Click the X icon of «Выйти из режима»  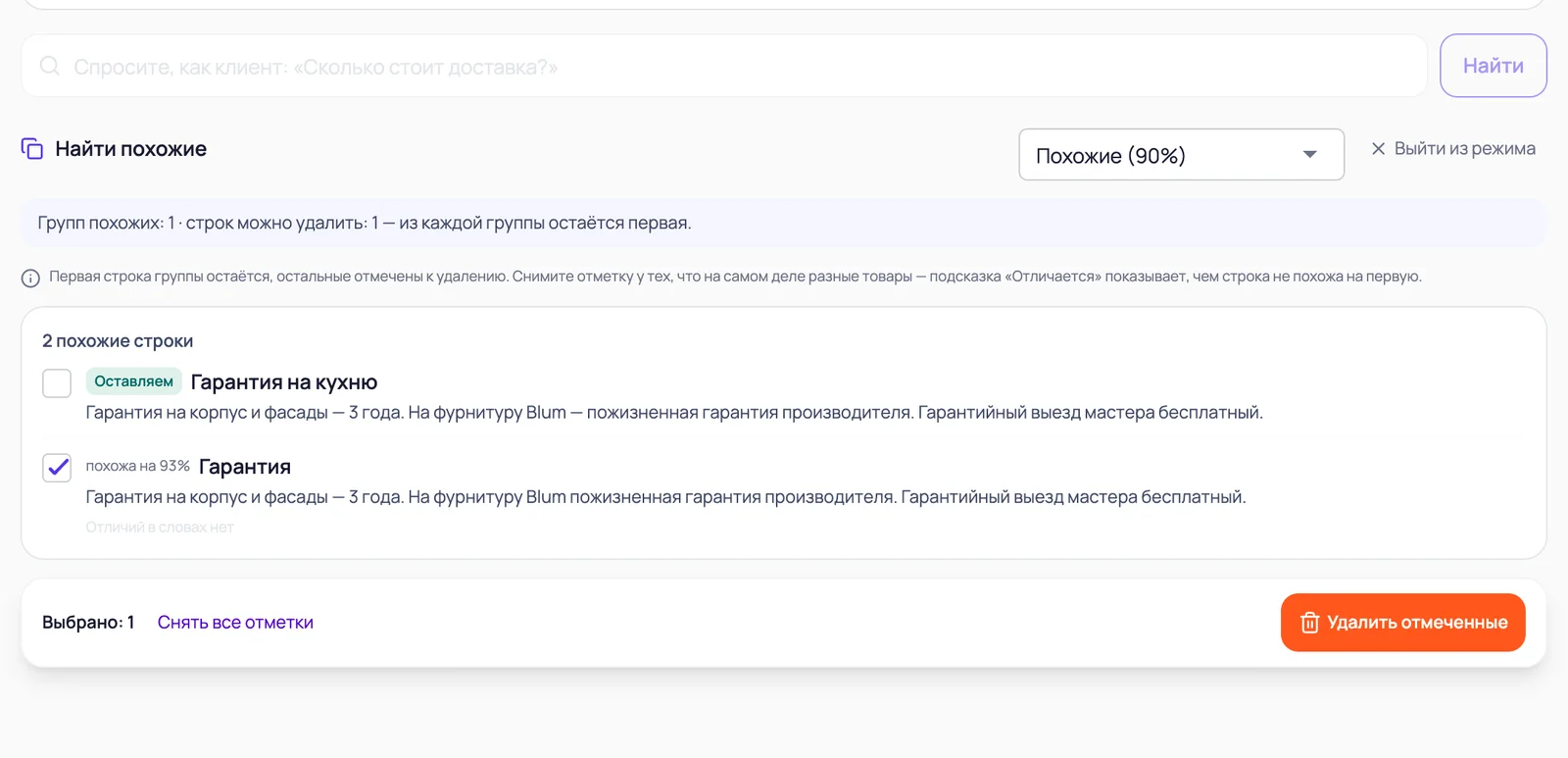[x=1378, y=149]
